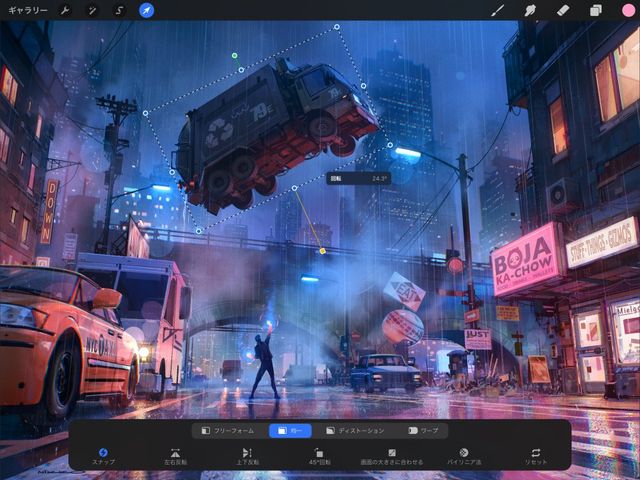Switch to ワープ transform mode
The height and width of the screenshot is (480, 640).
(423, 431)
